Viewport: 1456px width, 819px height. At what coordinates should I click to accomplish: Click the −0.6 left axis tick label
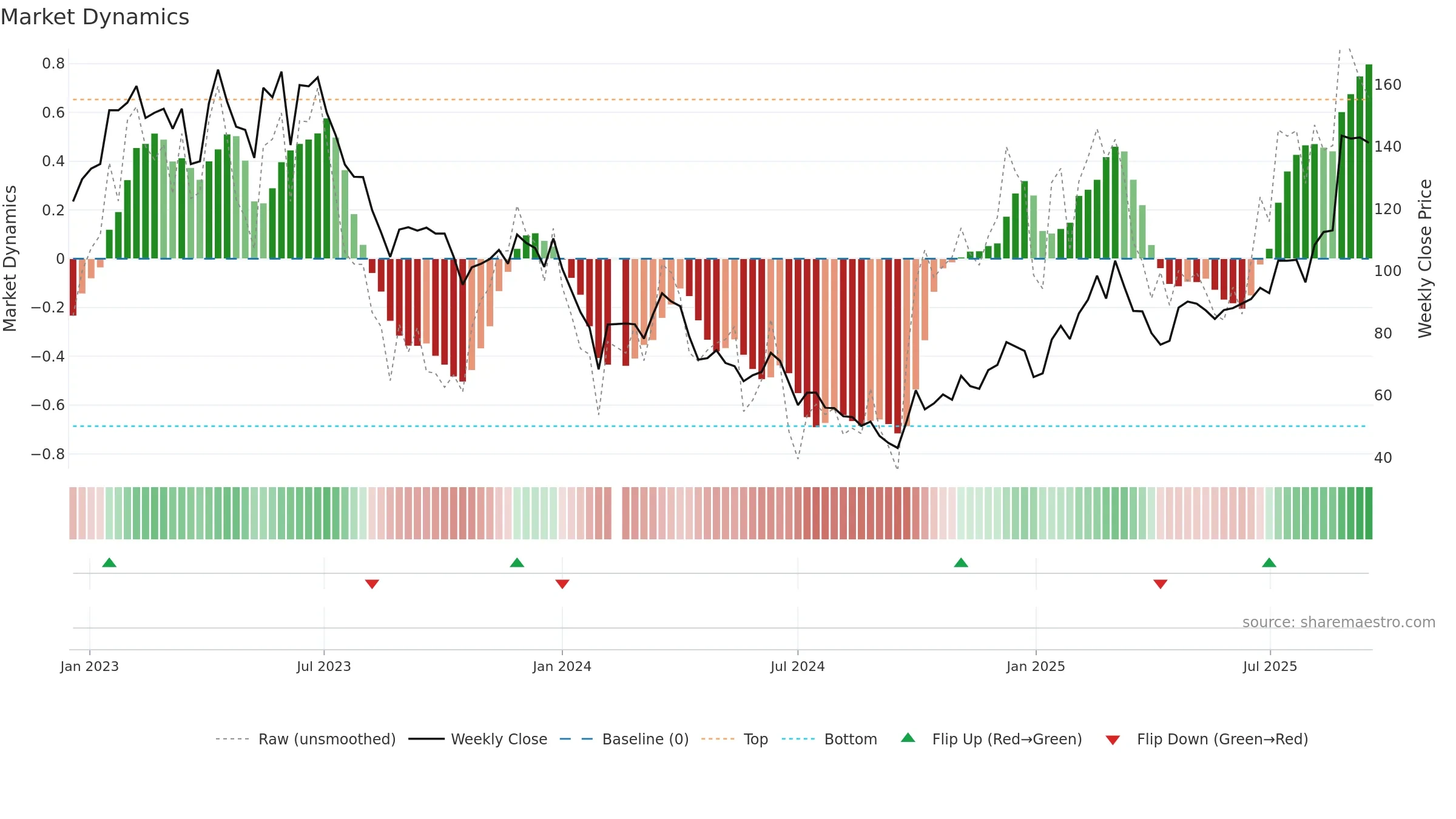click(x=48, y=405)
